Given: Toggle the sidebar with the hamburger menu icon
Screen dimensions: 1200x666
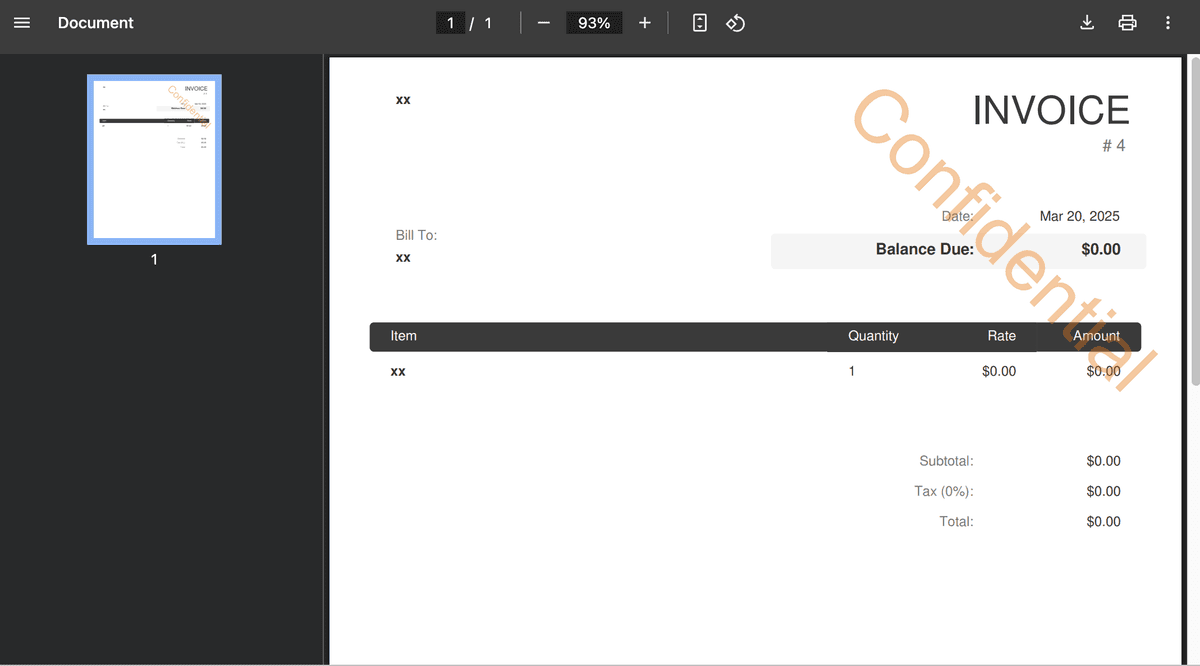Looking at the screenshot, I should [x=22, y=23].
